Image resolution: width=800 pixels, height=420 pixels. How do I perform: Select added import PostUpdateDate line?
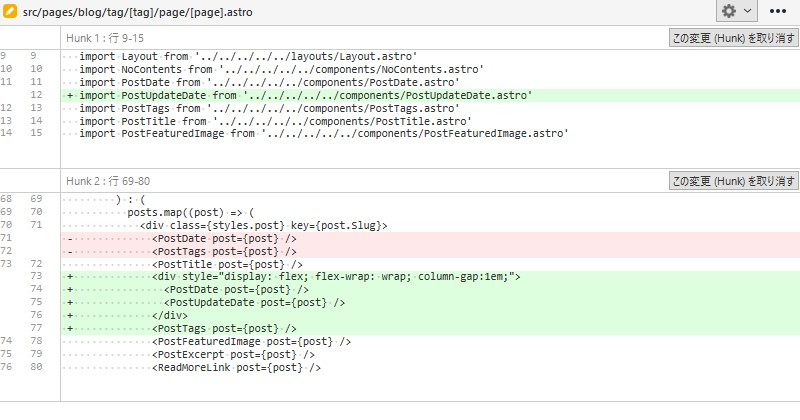[x=305, y=95]
